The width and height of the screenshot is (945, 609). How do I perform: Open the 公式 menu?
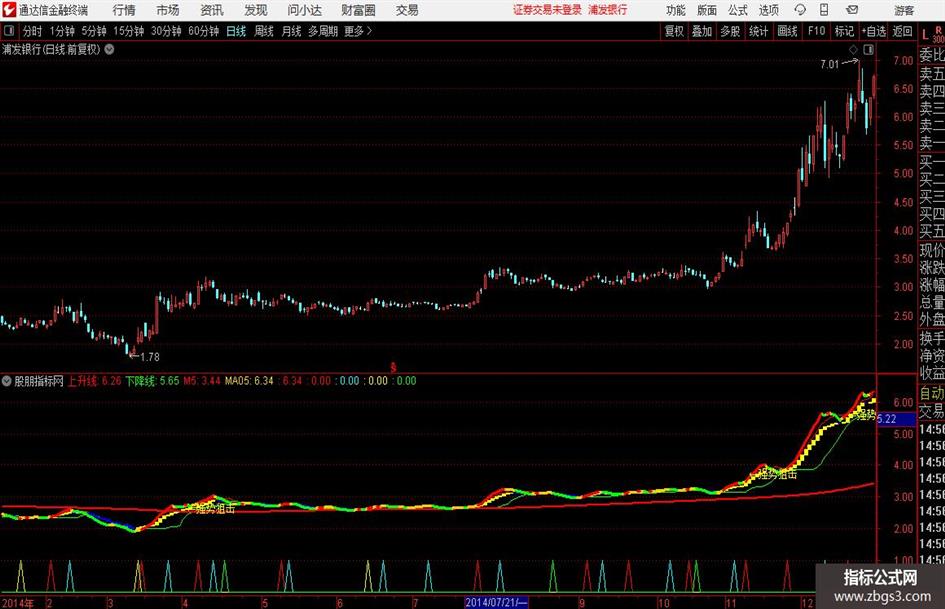(737, 10)
